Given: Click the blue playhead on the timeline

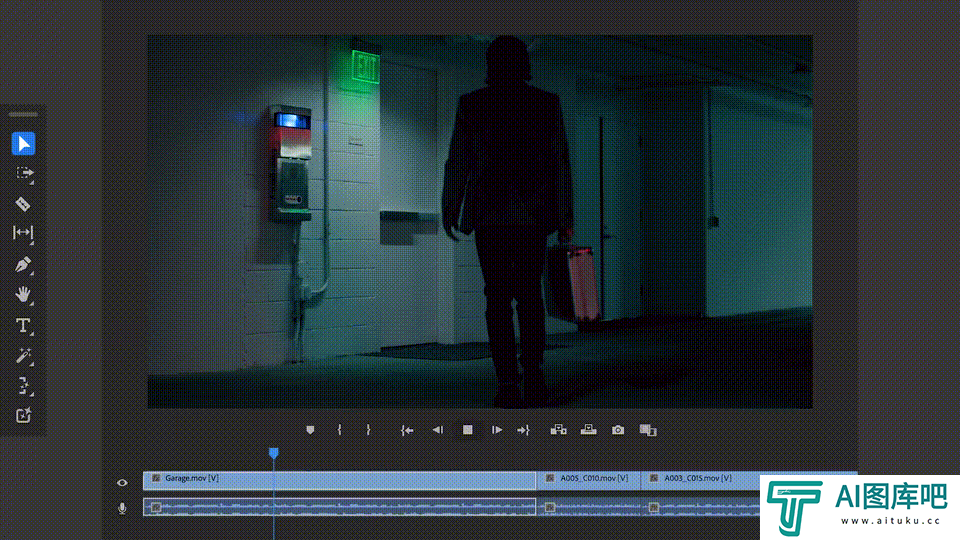Looking at the screenshot, I should coord(274,453).
